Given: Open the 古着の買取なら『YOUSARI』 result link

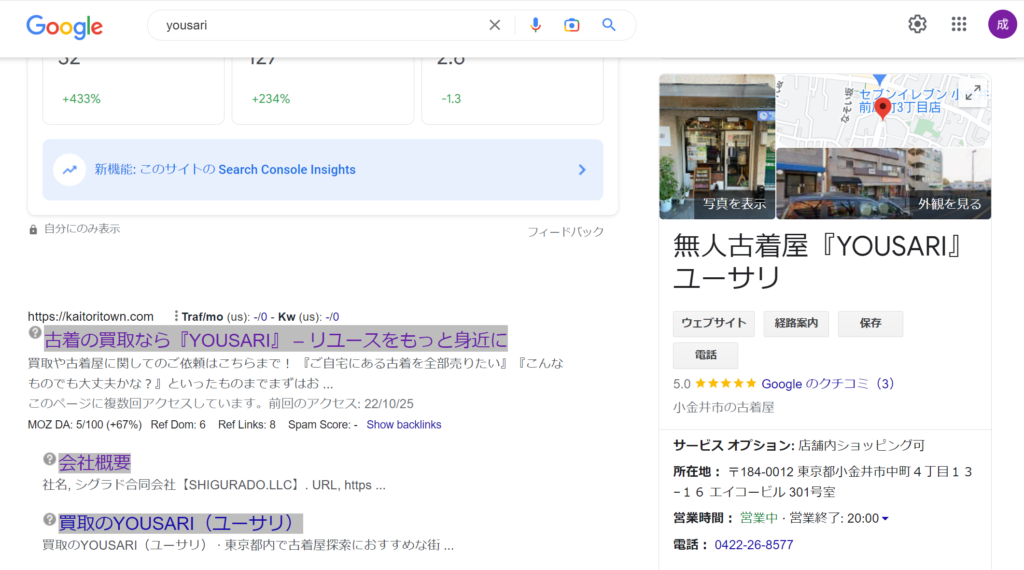Looking at the screenshot, I should (x=275, y=338).
